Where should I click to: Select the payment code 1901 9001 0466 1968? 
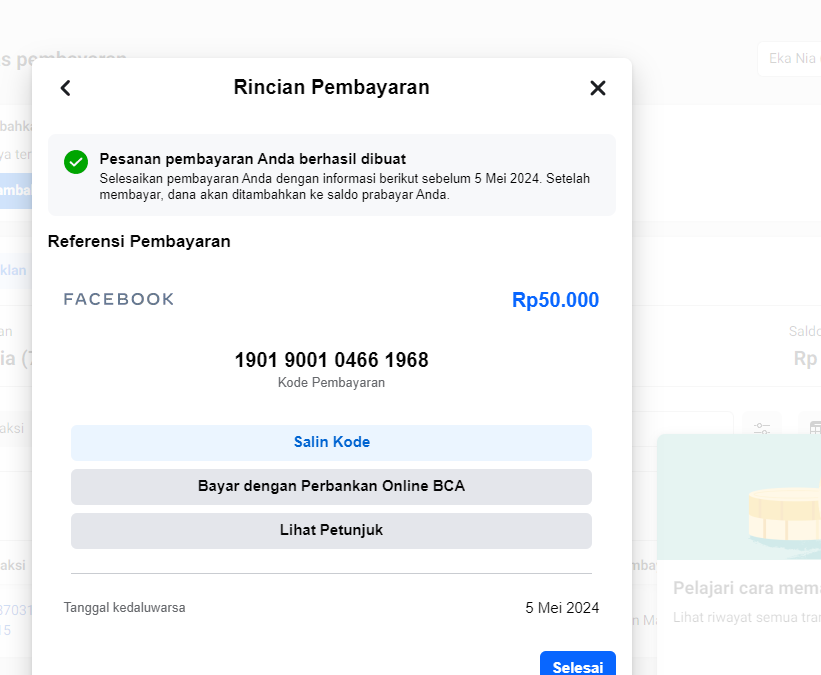point(331,360)
